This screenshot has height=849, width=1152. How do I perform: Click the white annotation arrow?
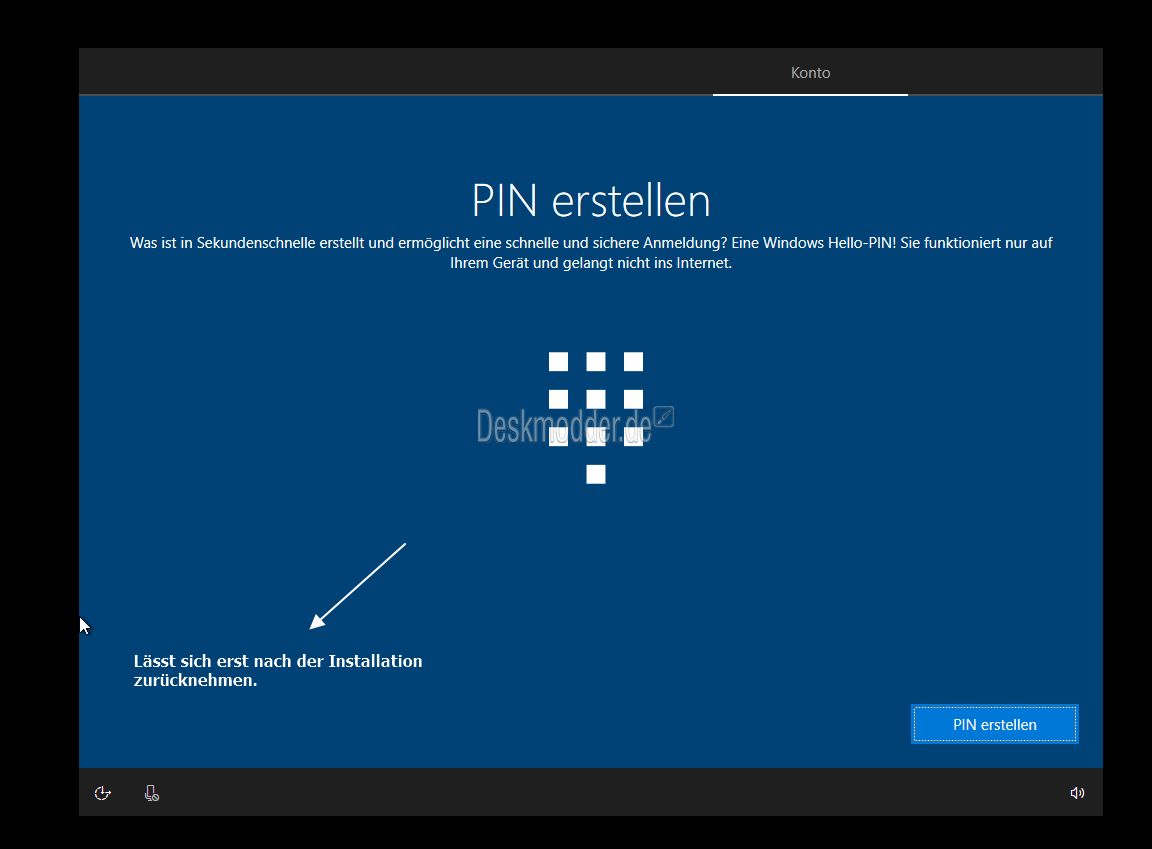tap(358, 586)
